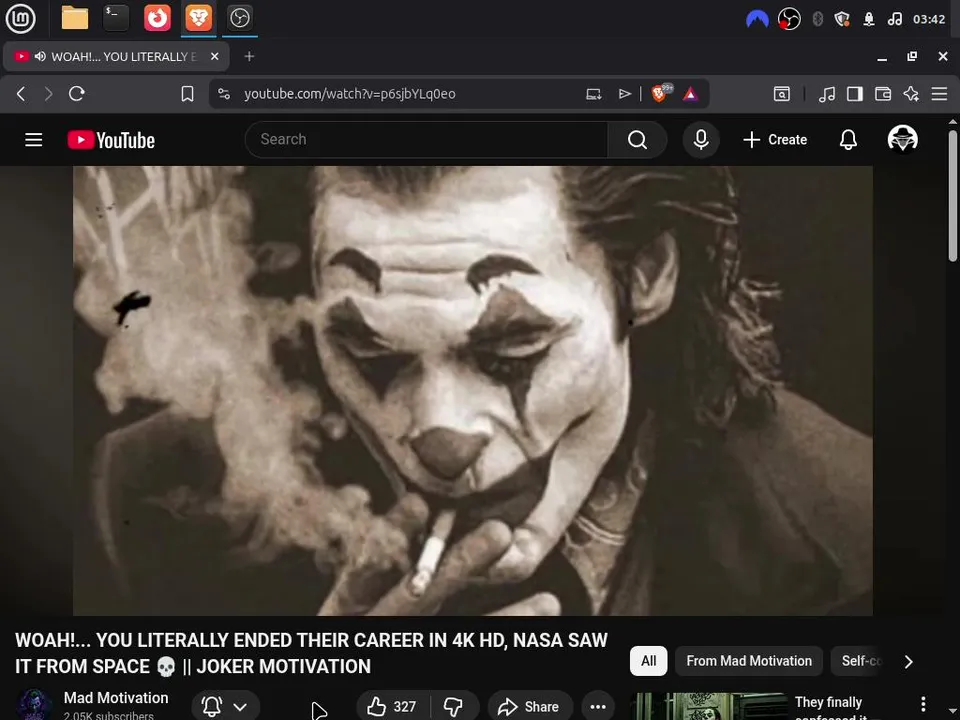Open a new browser tab
Screen dimensions: 960x720
coord(249,56)
